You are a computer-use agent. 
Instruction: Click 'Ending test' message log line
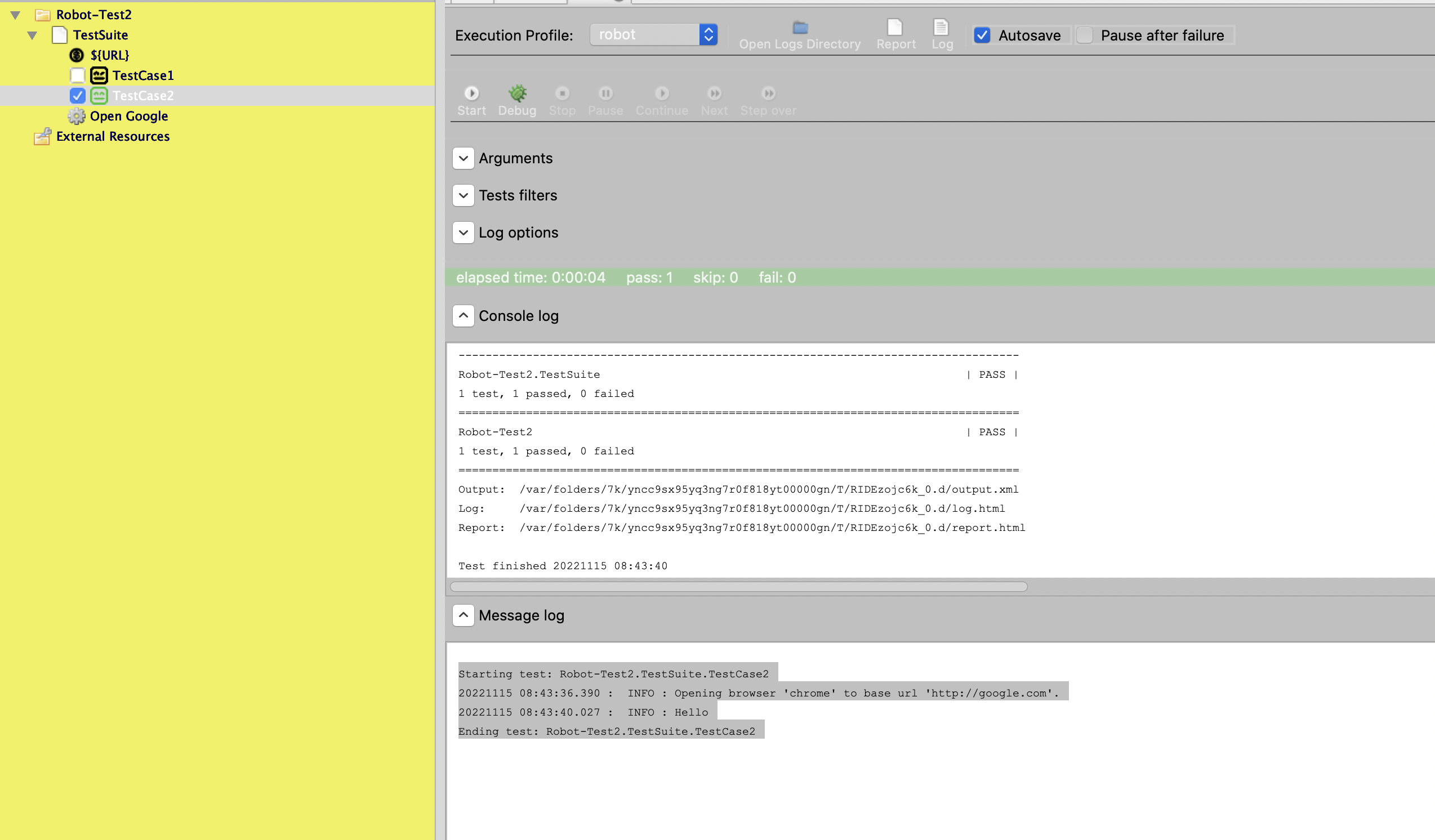(x=607, y=732)
